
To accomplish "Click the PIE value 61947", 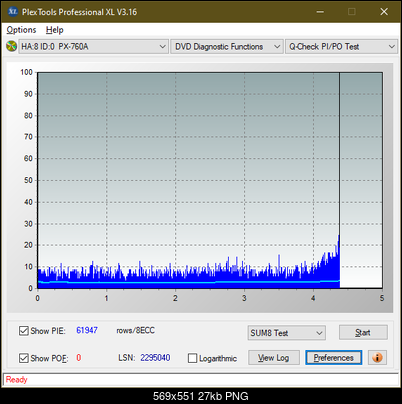I will pos(87,330).
